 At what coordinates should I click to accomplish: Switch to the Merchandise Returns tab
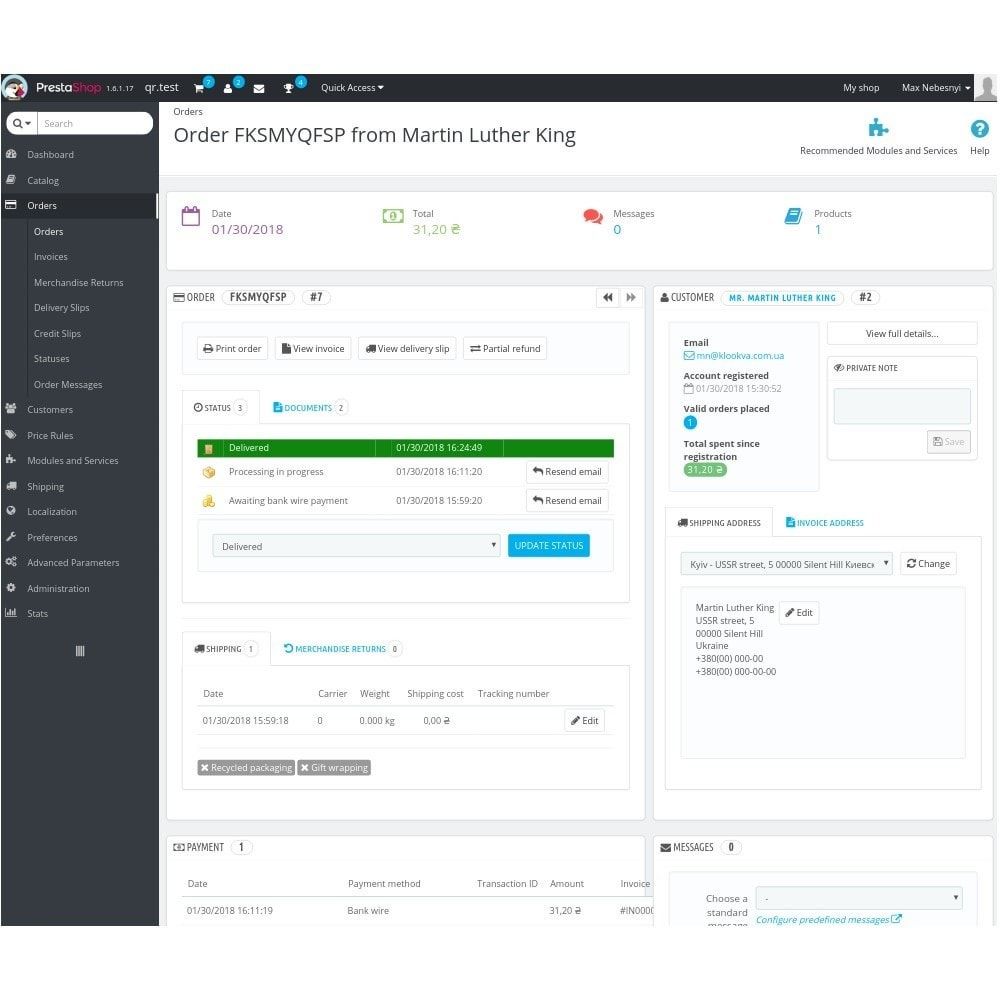341,649
